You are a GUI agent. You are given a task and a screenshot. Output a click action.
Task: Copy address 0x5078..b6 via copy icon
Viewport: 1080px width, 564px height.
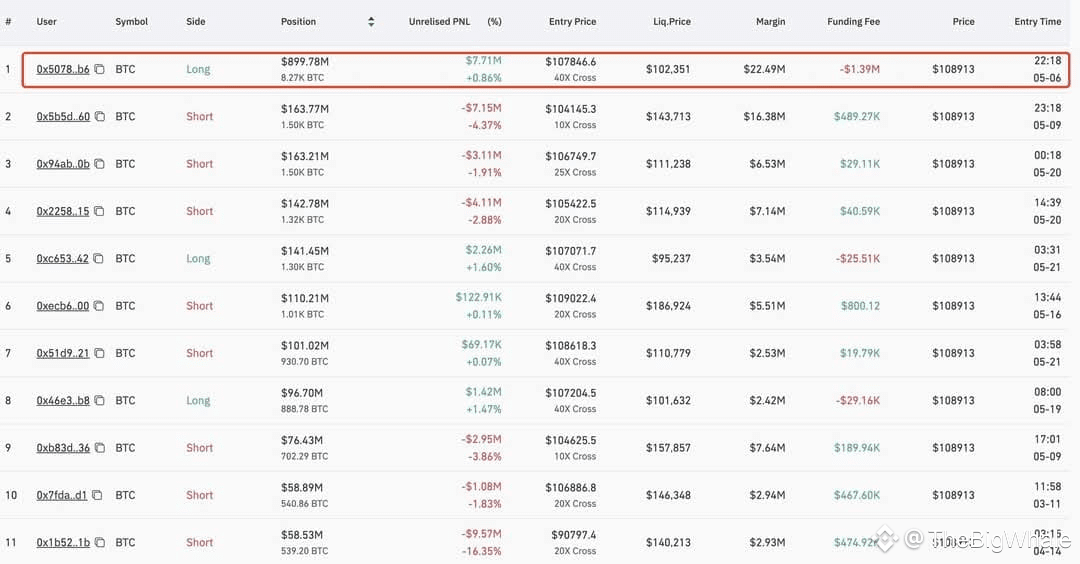tap(99, 69)
